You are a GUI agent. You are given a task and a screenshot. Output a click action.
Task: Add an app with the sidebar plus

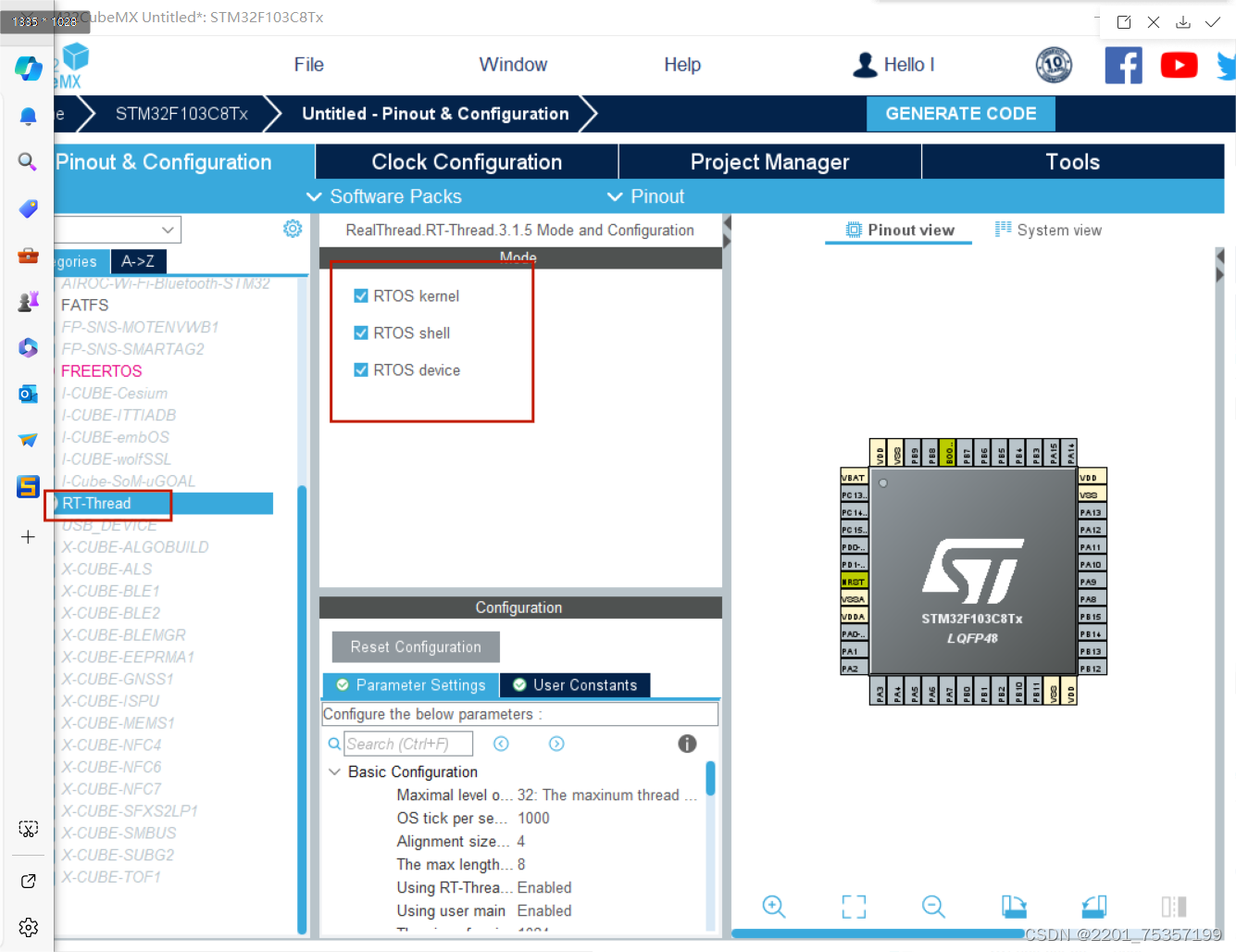28,537
